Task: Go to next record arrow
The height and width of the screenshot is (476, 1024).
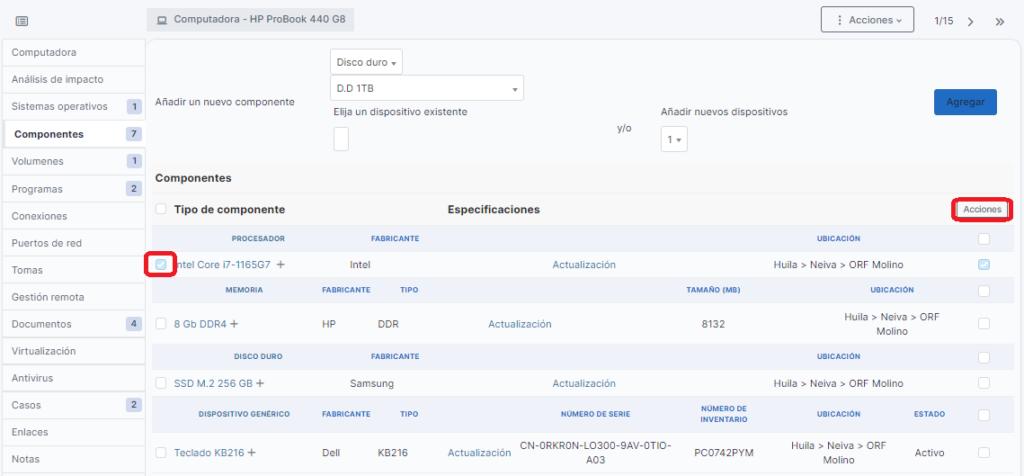Action: 970,21
